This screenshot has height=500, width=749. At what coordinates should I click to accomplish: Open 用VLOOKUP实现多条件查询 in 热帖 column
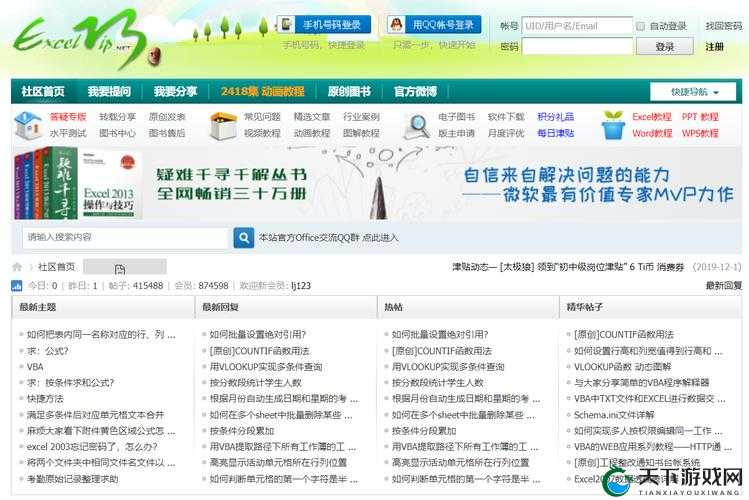[448, 367]
